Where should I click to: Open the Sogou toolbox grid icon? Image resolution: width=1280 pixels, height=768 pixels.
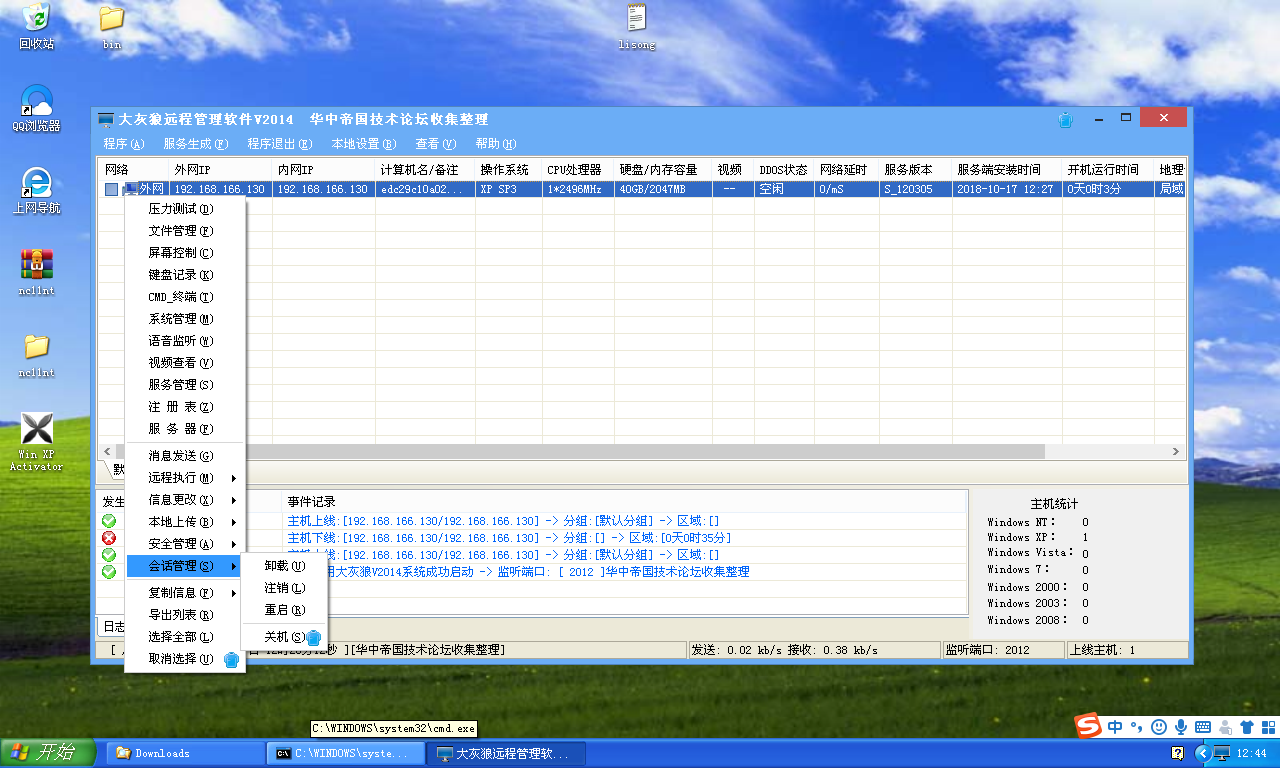tap(1267, 727)
